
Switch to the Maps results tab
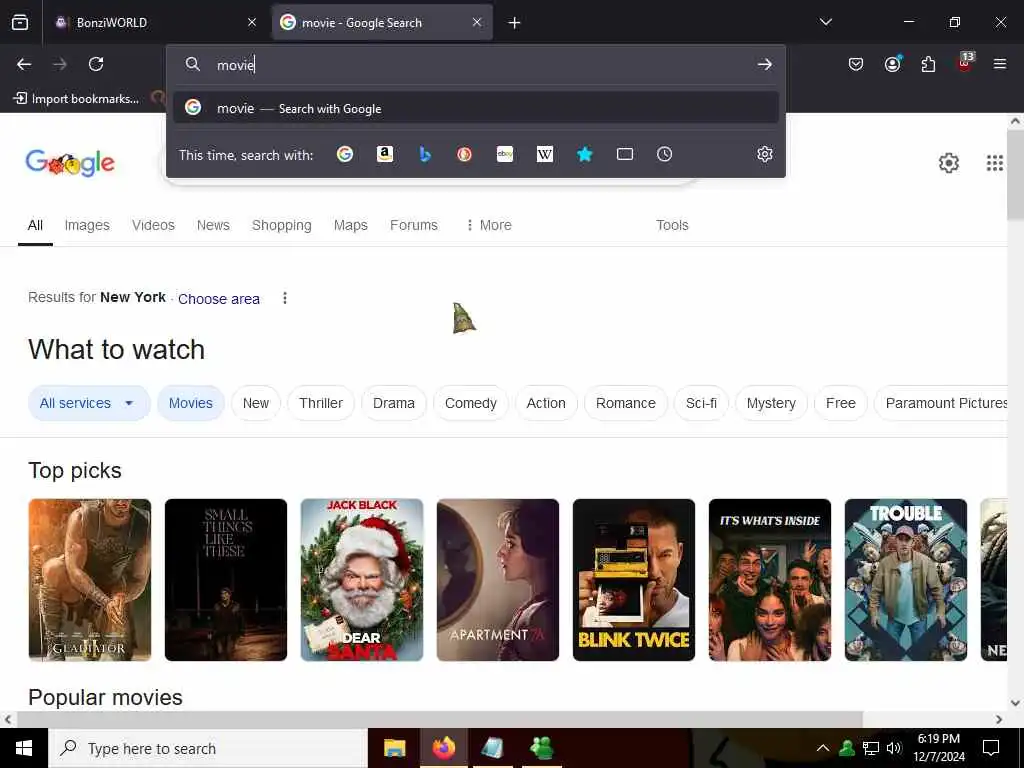351,225
